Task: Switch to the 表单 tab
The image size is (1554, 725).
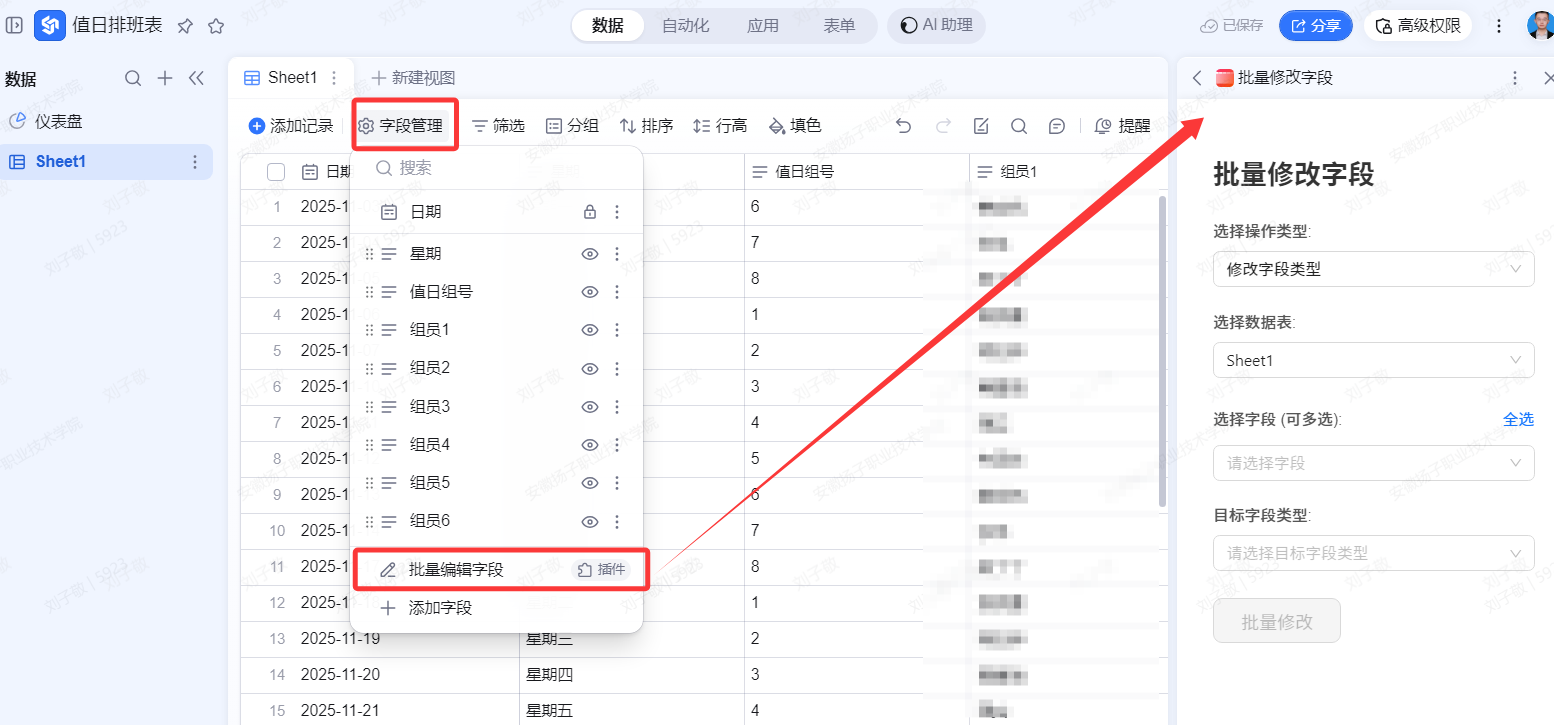Action: tap(839, 26)
